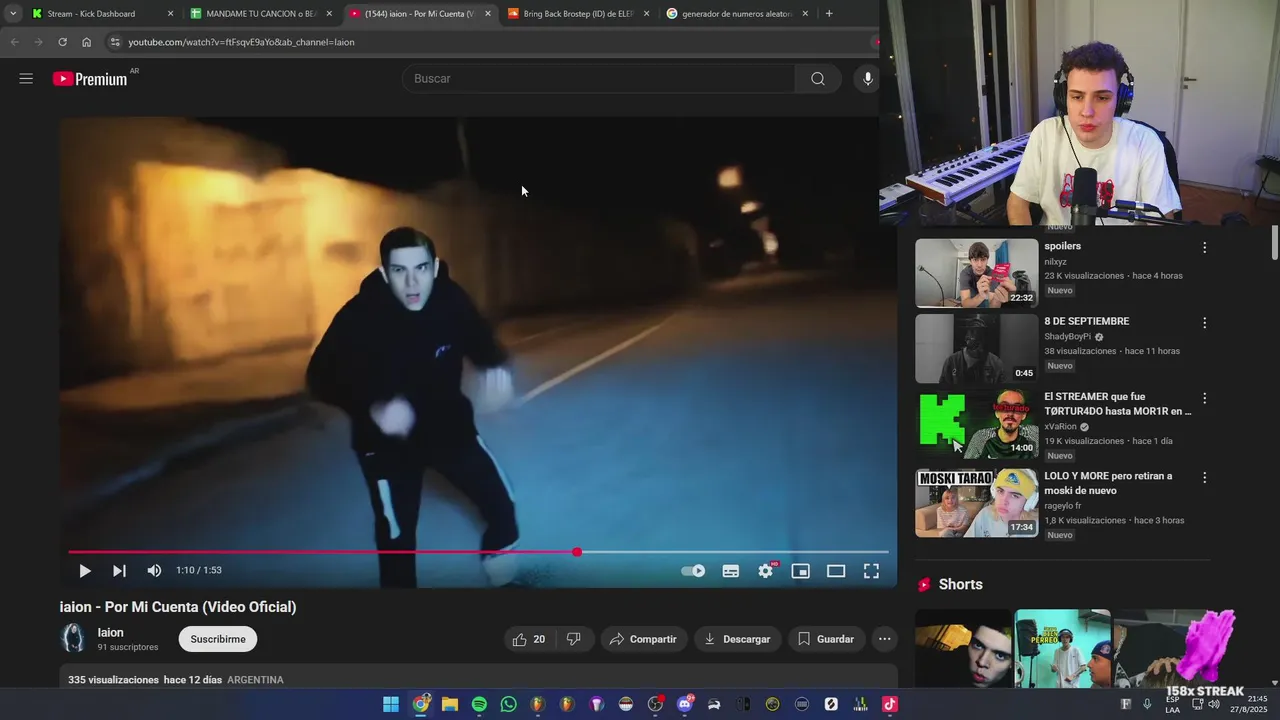Screen dimensions: 1280x720
Task: Skip to next video in player controls
Action: click(x=119, y=571)
